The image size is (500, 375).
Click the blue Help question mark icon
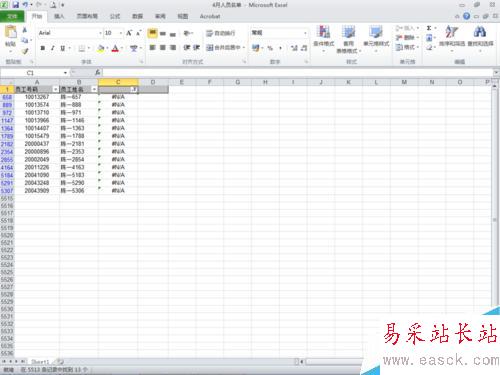pos(467,16)
